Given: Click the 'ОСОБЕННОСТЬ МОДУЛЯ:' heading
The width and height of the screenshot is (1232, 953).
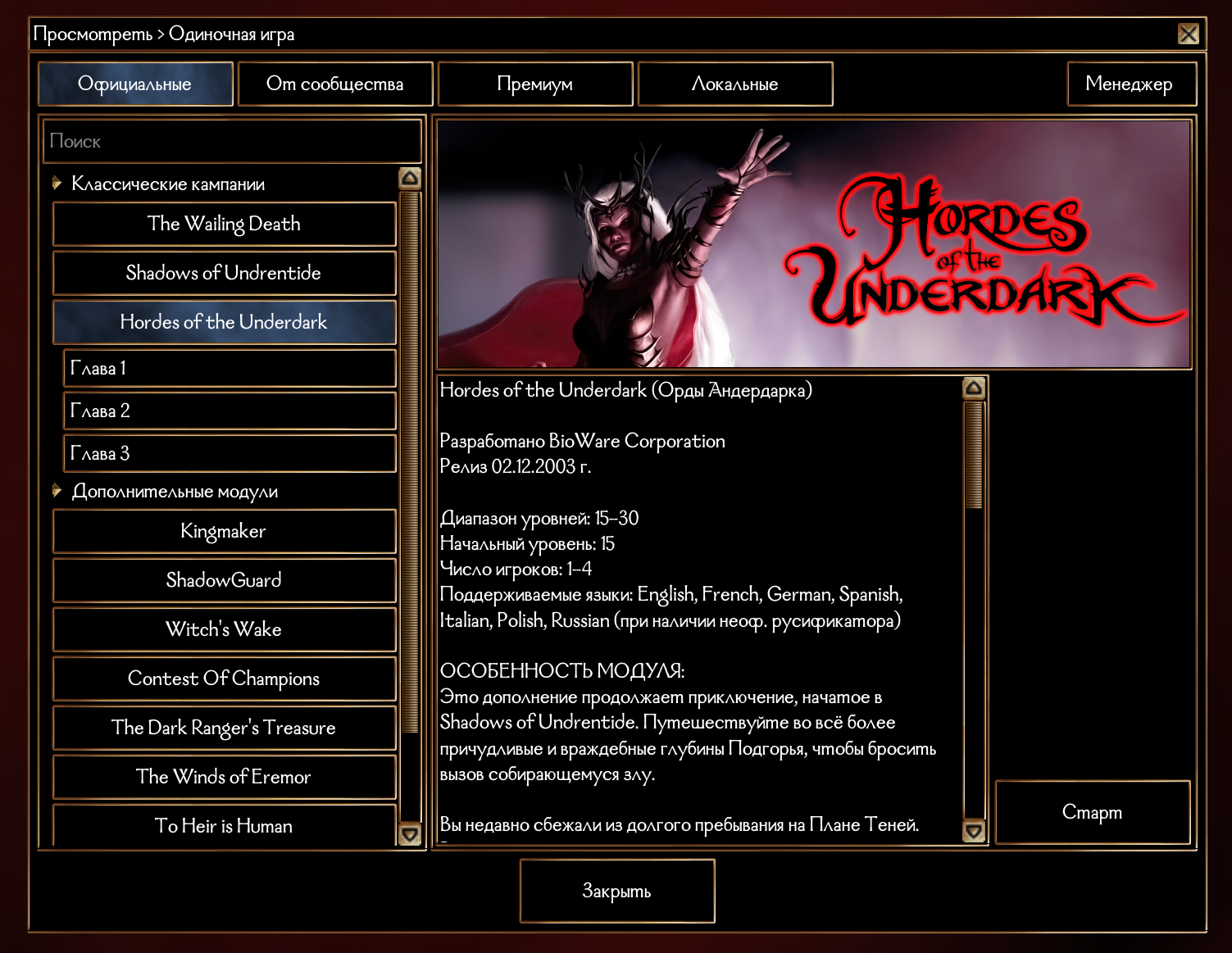Looking at the screenshot, I should [562, 671].
